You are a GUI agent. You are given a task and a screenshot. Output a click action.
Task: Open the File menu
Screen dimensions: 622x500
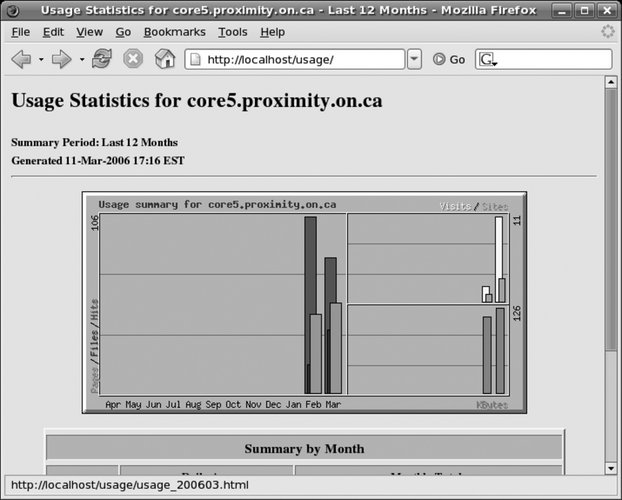(20, 32)
